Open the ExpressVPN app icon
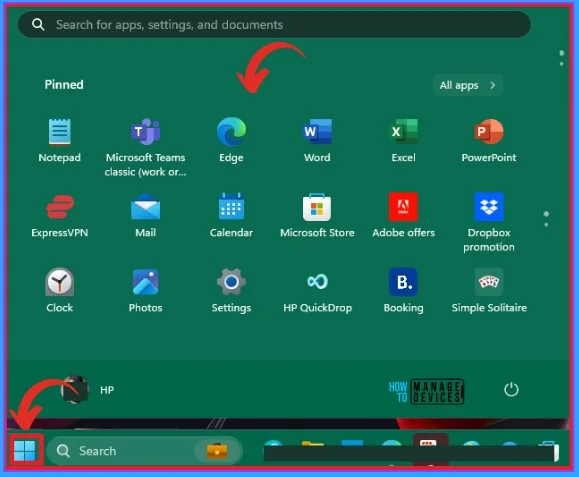The image size is (579, 477). click(x=59, y=207)
